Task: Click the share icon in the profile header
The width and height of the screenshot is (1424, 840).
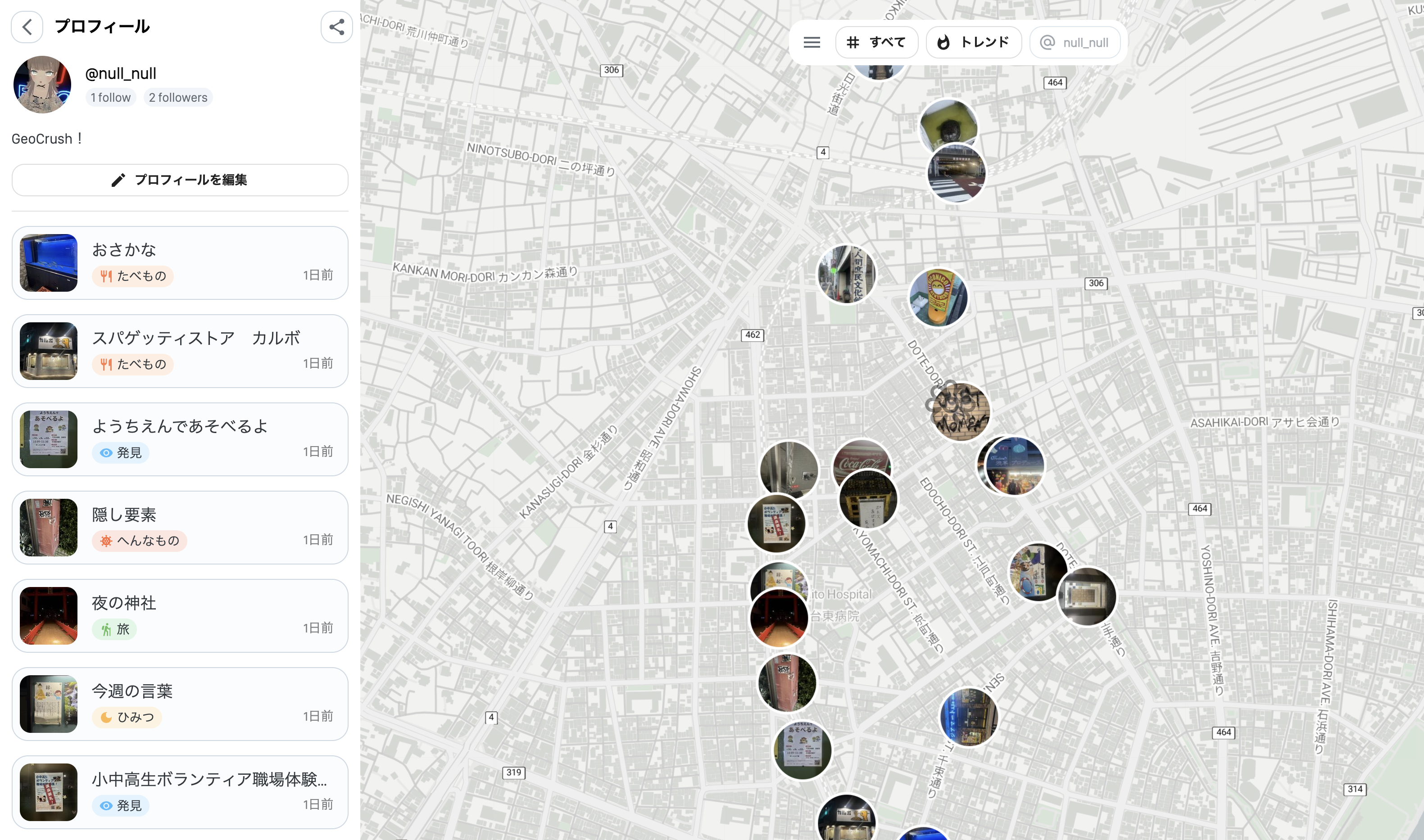Action: 336,27
